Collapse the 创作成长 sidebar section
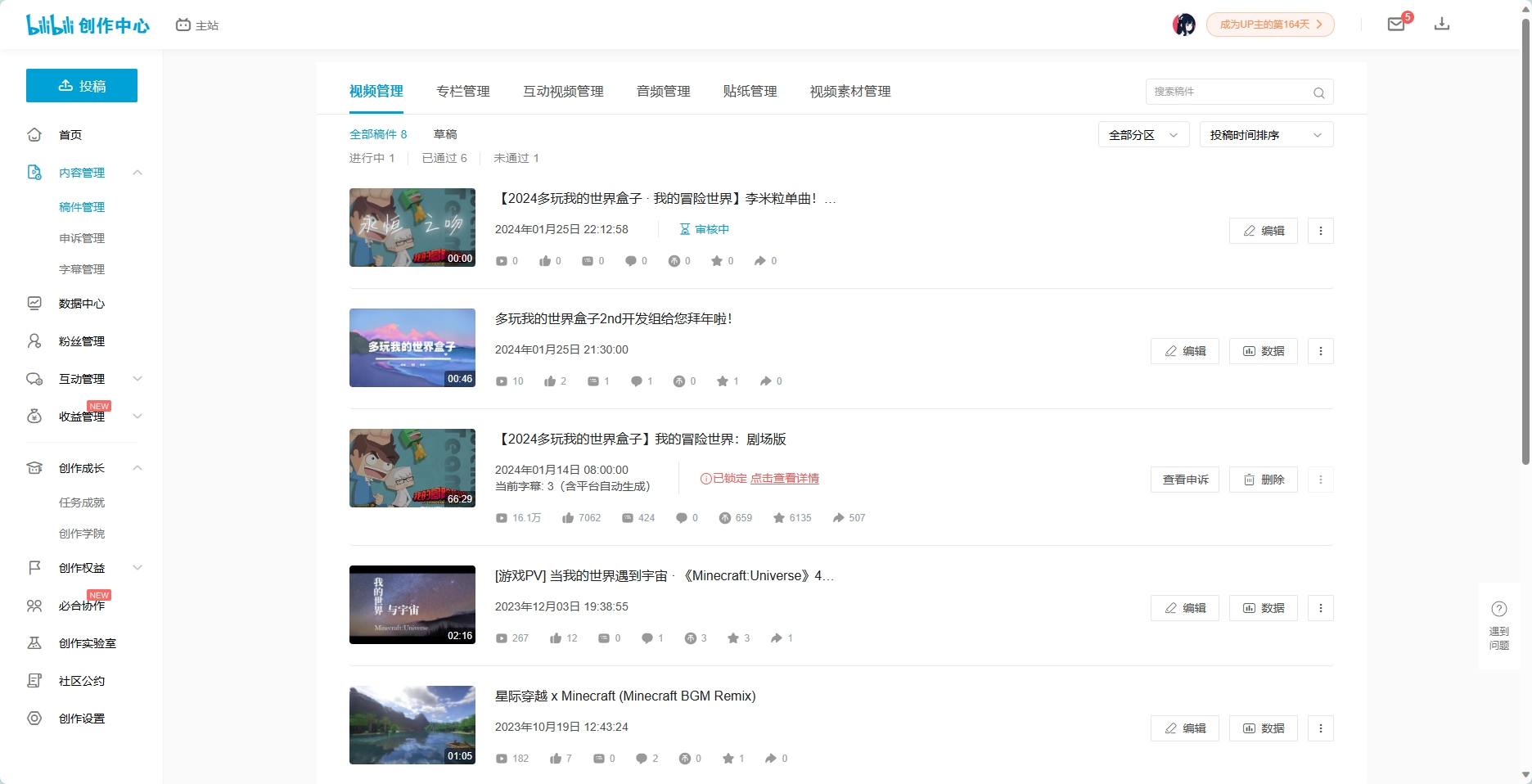This screenshot has height=784, width=1532. pos(137,468)
